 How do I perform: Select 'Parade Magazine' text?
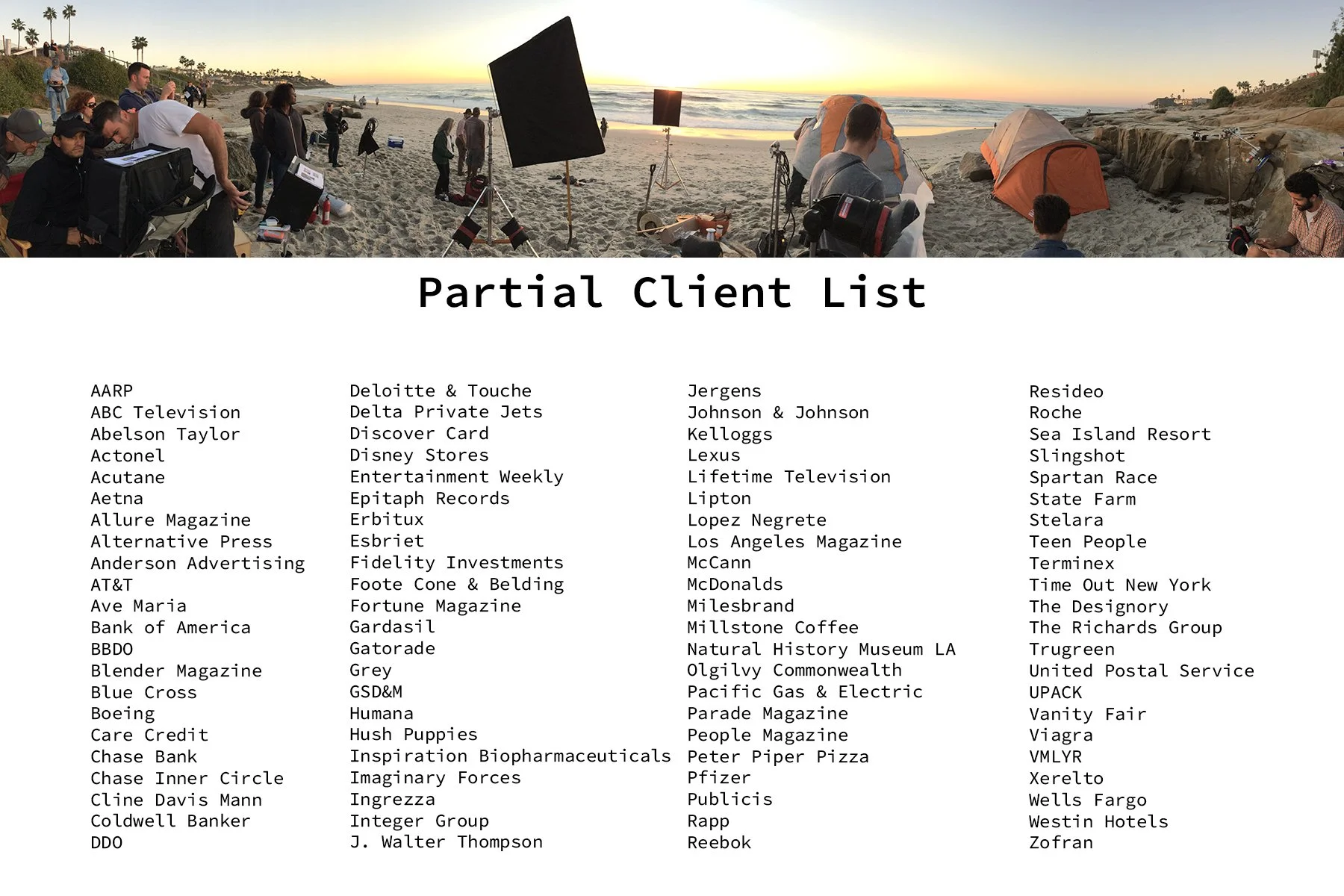768,713
